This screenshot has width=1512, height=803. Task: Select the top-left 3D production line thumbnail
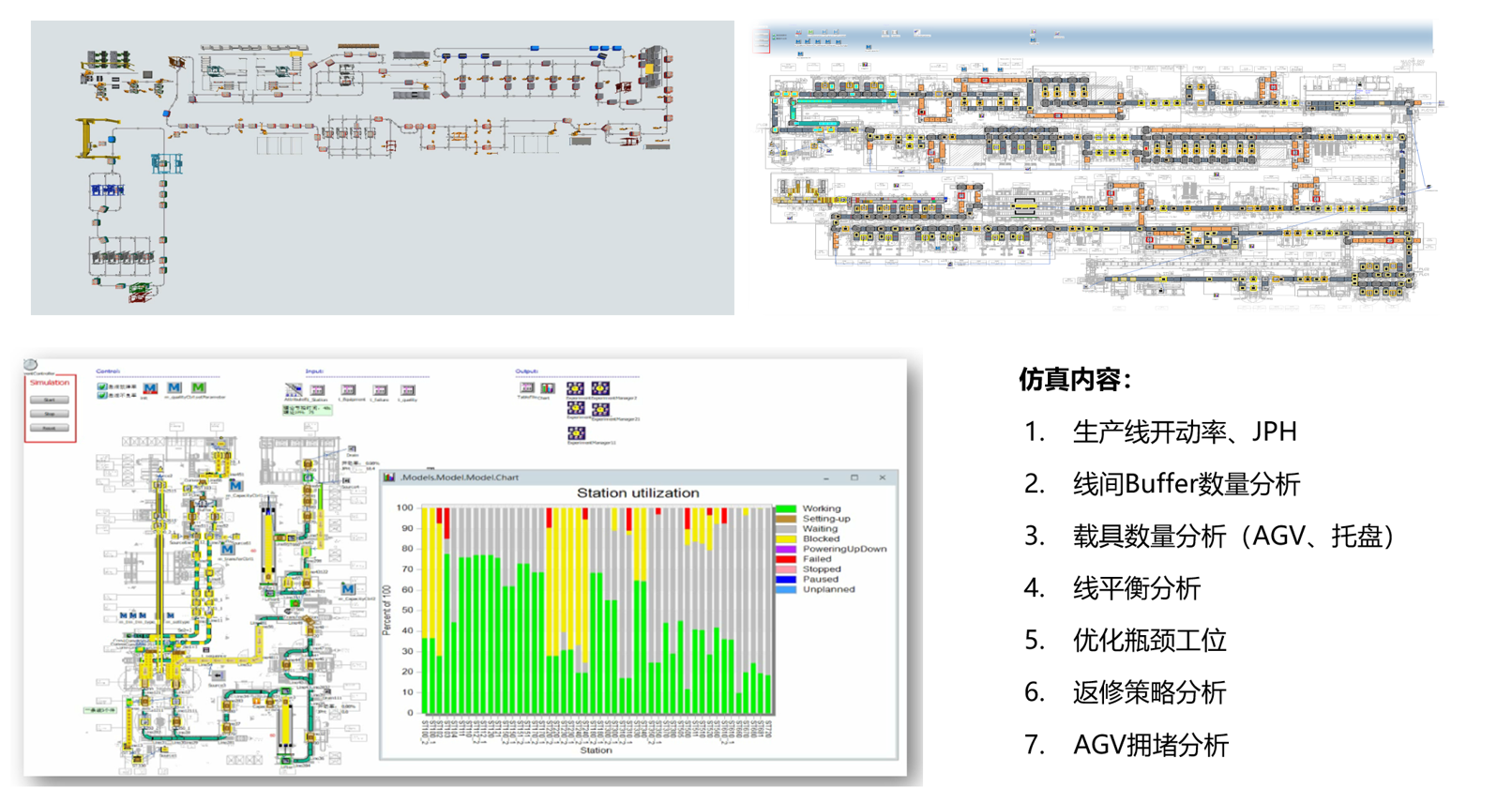click(382, 168)
